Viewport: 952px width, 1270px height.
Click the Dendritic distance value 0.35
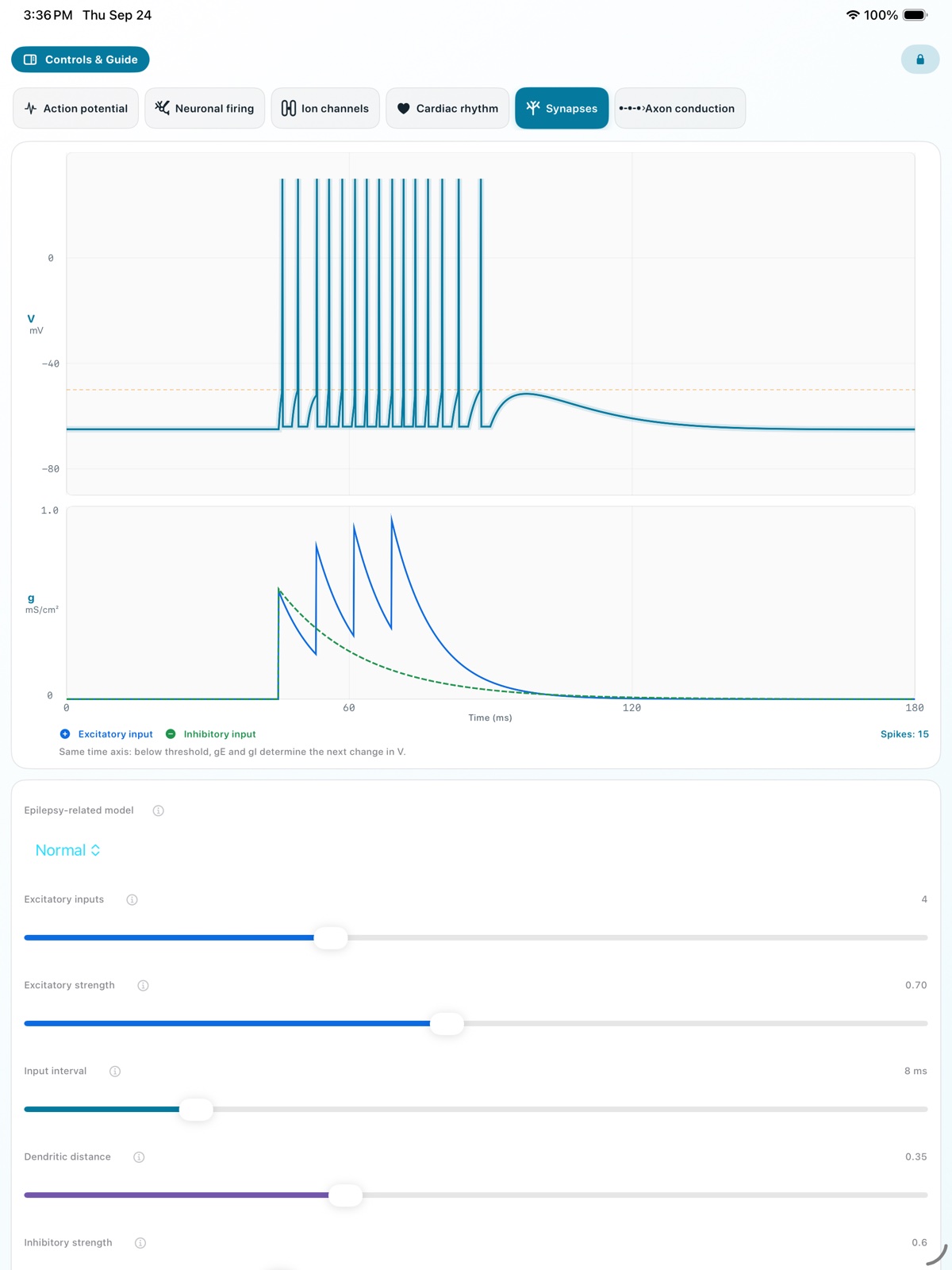(x=916, y=1156)
